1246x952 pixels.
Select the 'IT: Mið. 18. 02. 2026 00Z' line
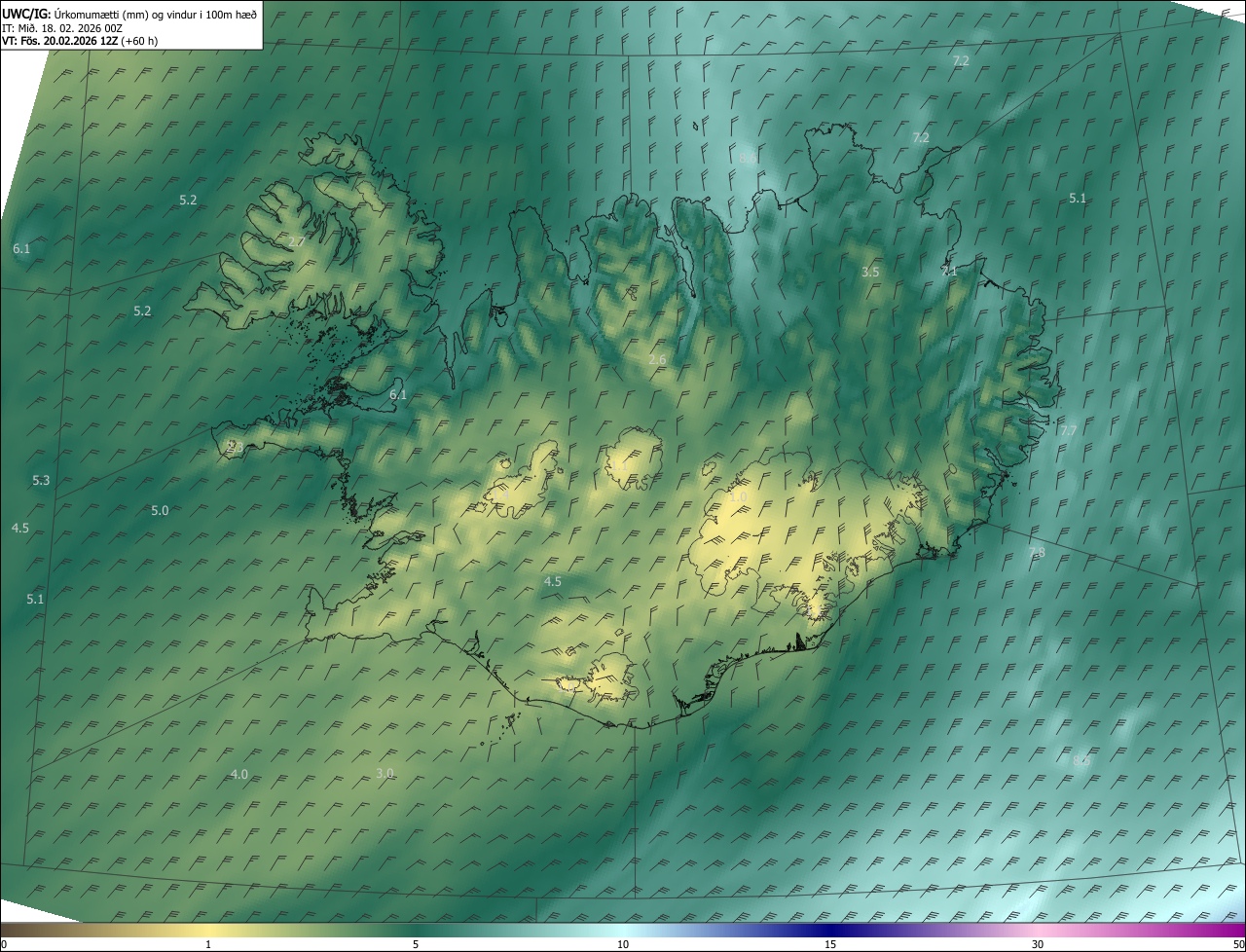[62, 27]
